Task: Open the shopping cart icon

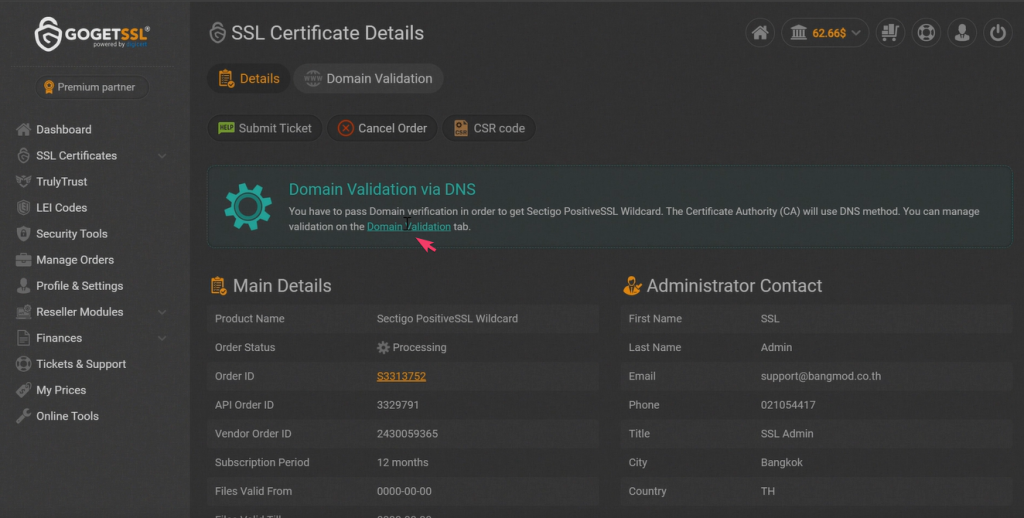Action: (890, 33)
